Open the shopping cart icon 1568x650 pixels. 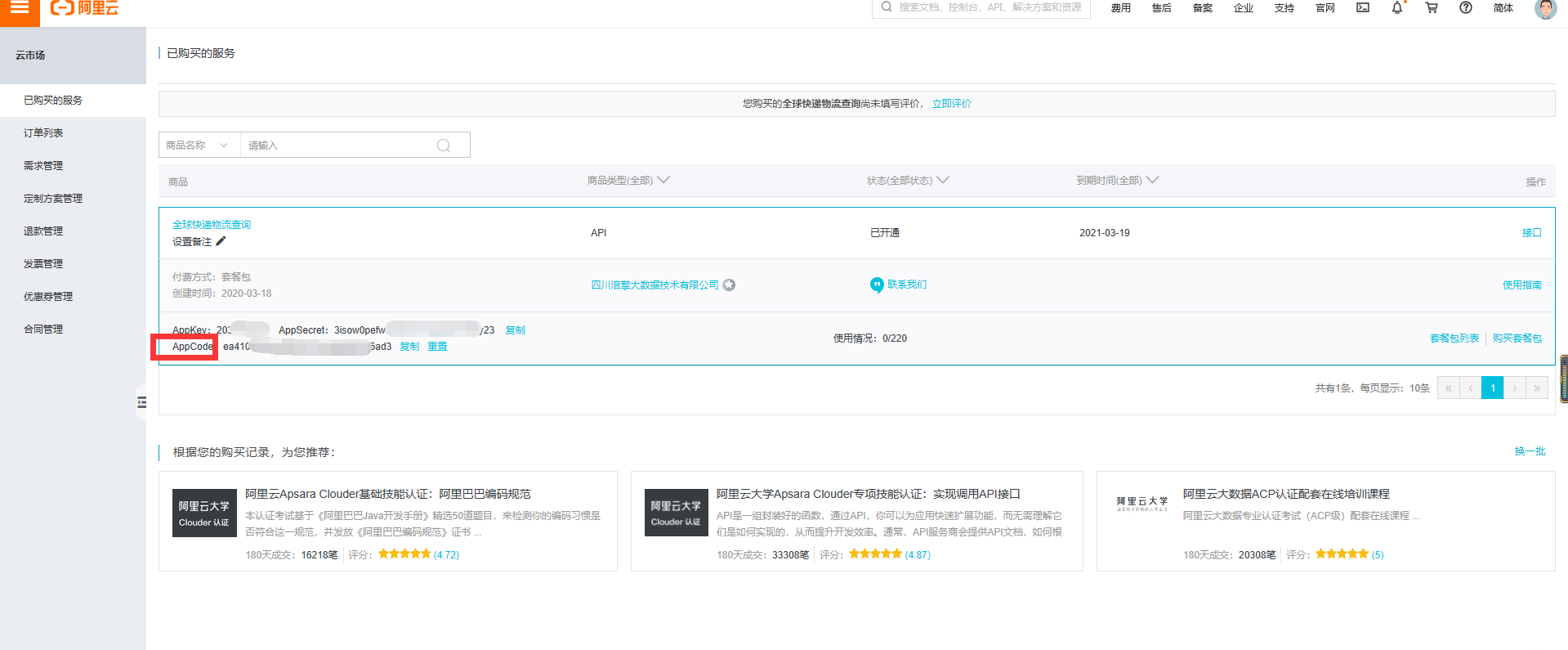point(1432,8)
